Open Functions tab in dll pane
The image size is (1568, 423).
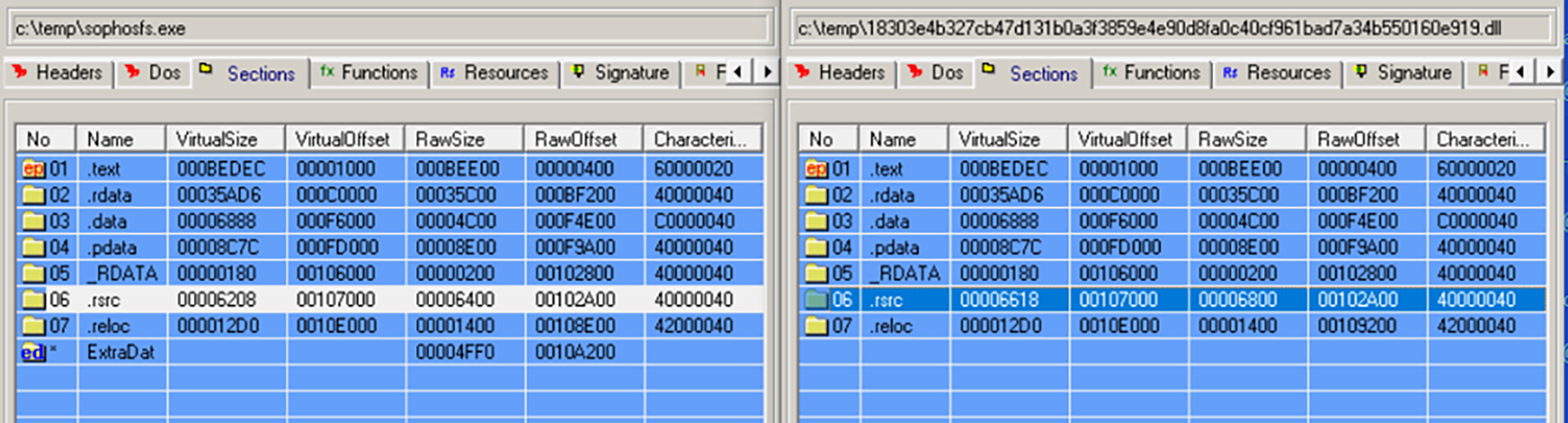click(x=1152, y=73)
